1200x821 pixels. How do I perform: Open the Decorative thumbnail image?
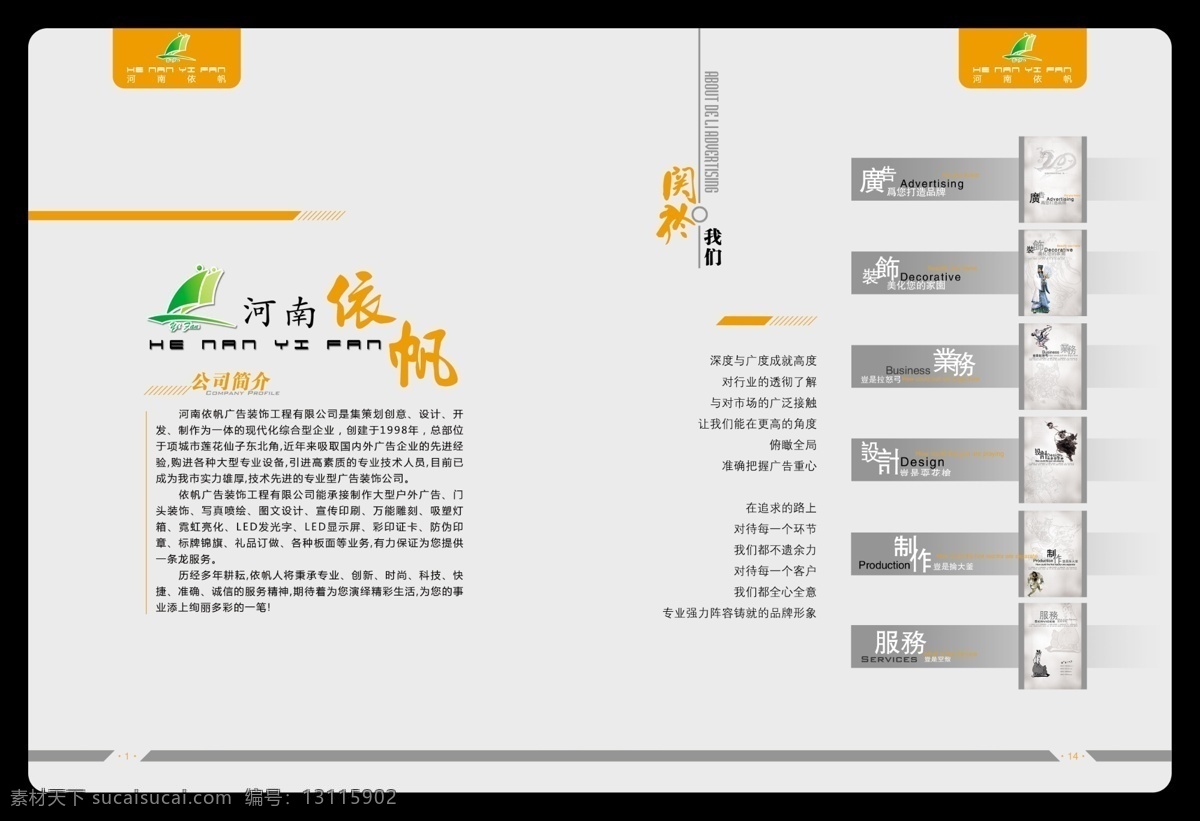coord(1052,273)
